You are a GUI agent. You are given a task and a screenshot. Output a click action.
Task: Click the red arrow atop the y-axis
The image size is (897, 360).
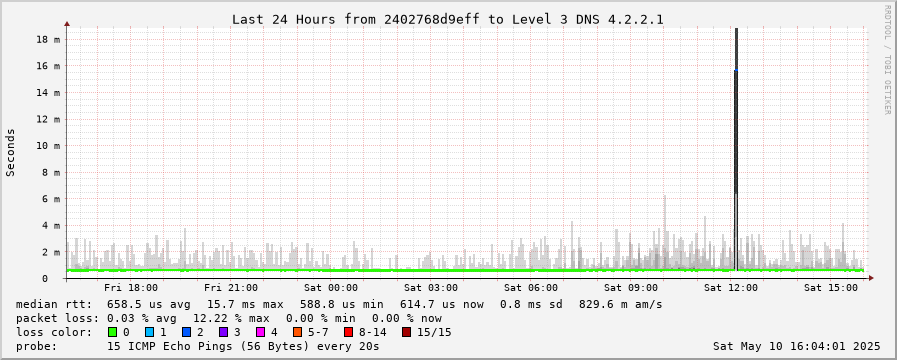click(67, 24)
